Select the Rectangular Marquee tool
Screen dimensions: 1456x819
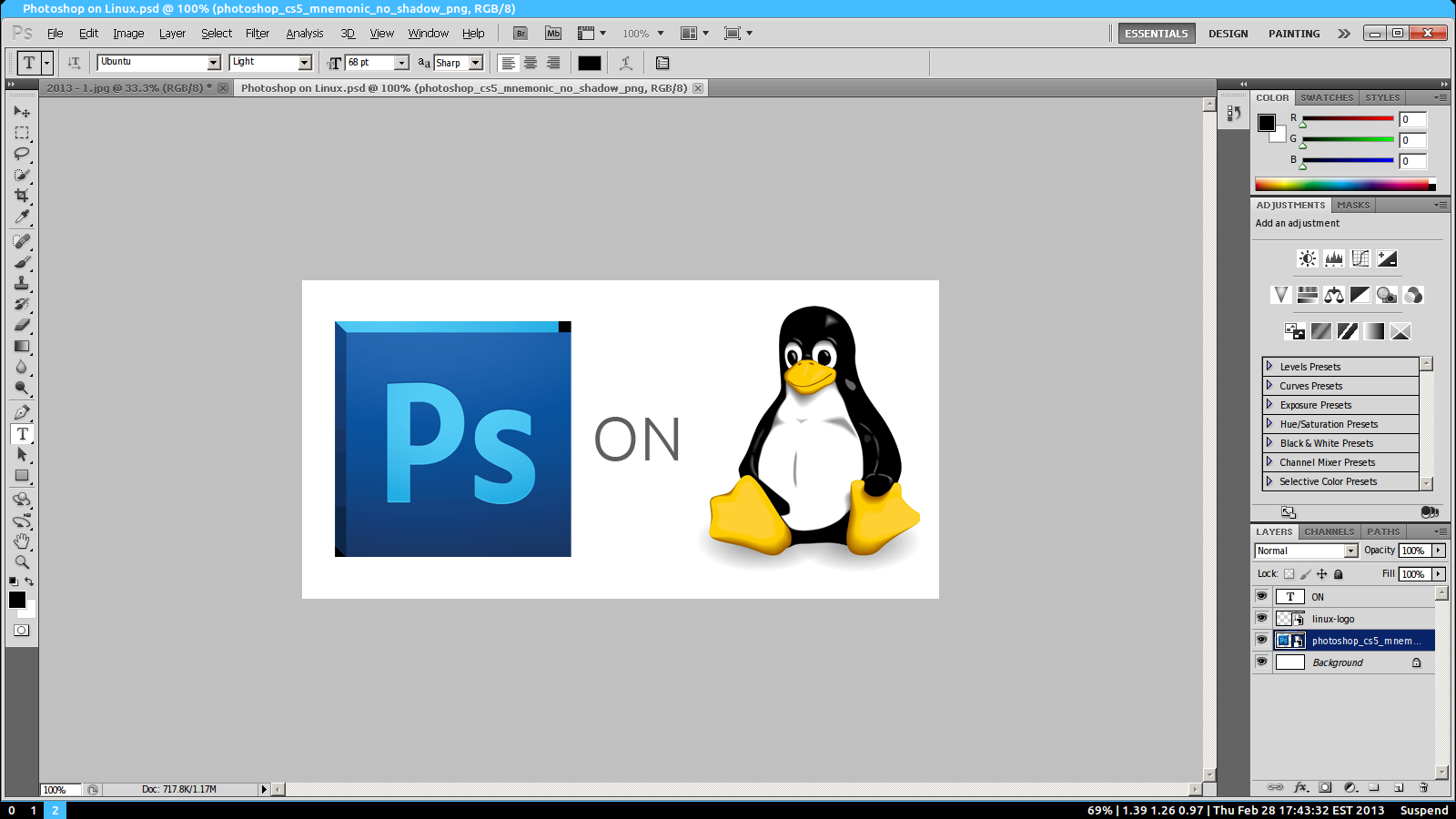coord(22,133)
